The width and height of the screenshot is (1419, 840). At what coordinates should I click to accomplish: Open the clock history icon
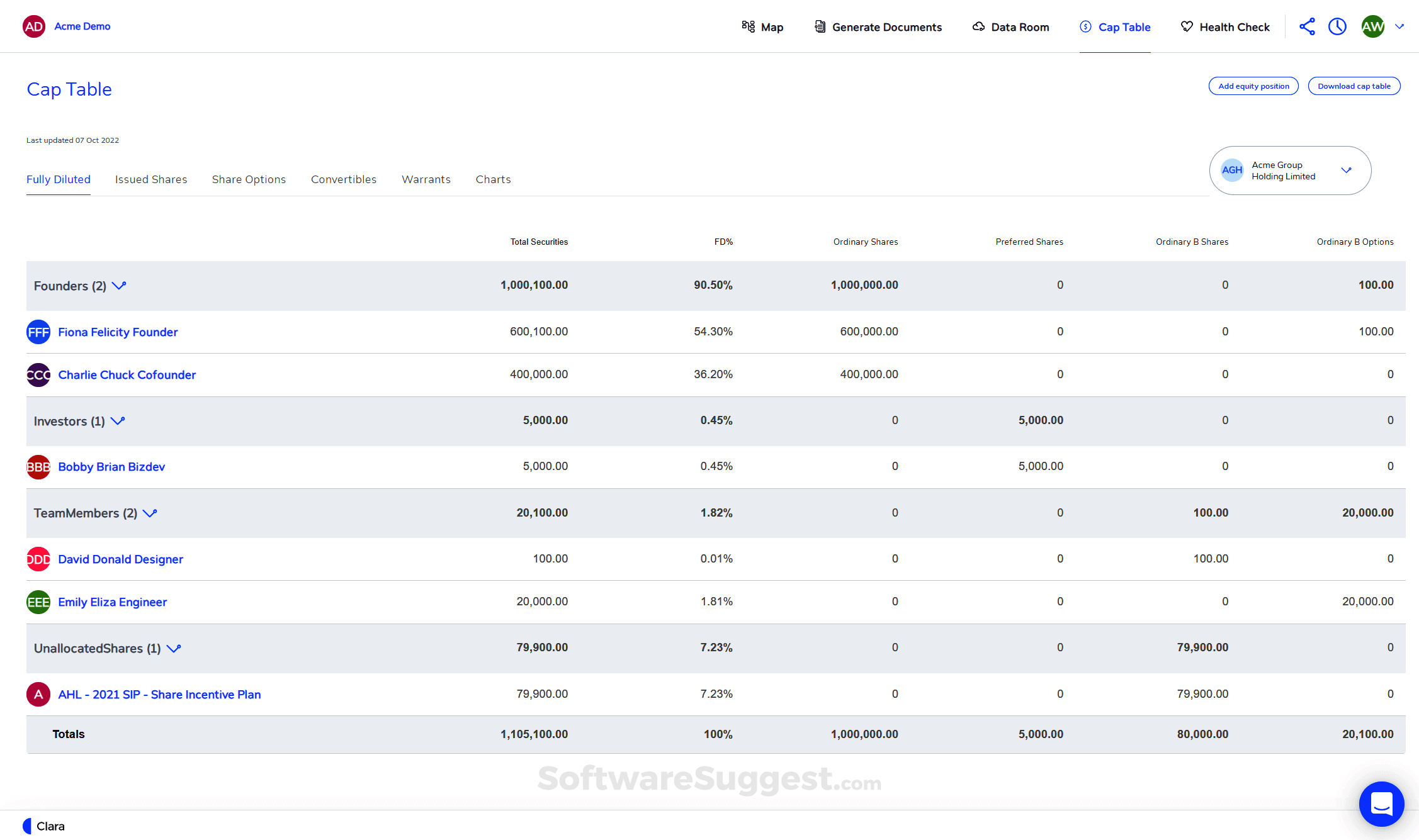point(1337,26)
